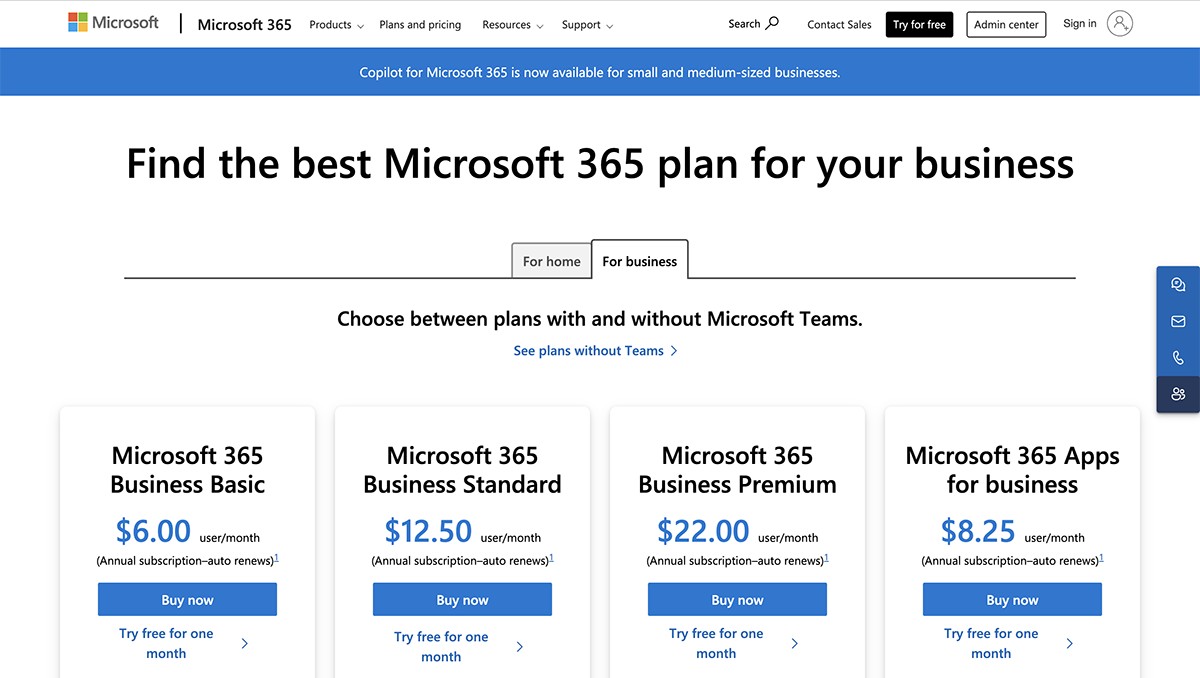Screen dimensions: 1200x678
Task: Click Microsoft 365 in the navigation bar
Action: click(243, 24)
